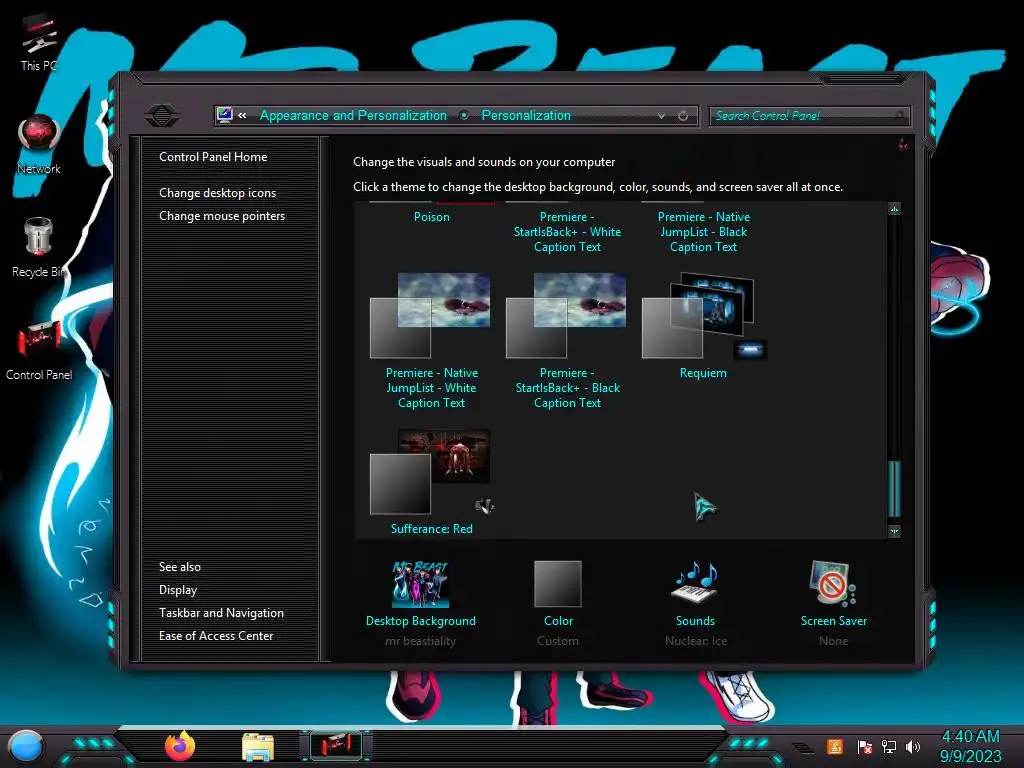Open the Control Panel desktop icon
The image size is (1024, 768).
coord(39,346)
